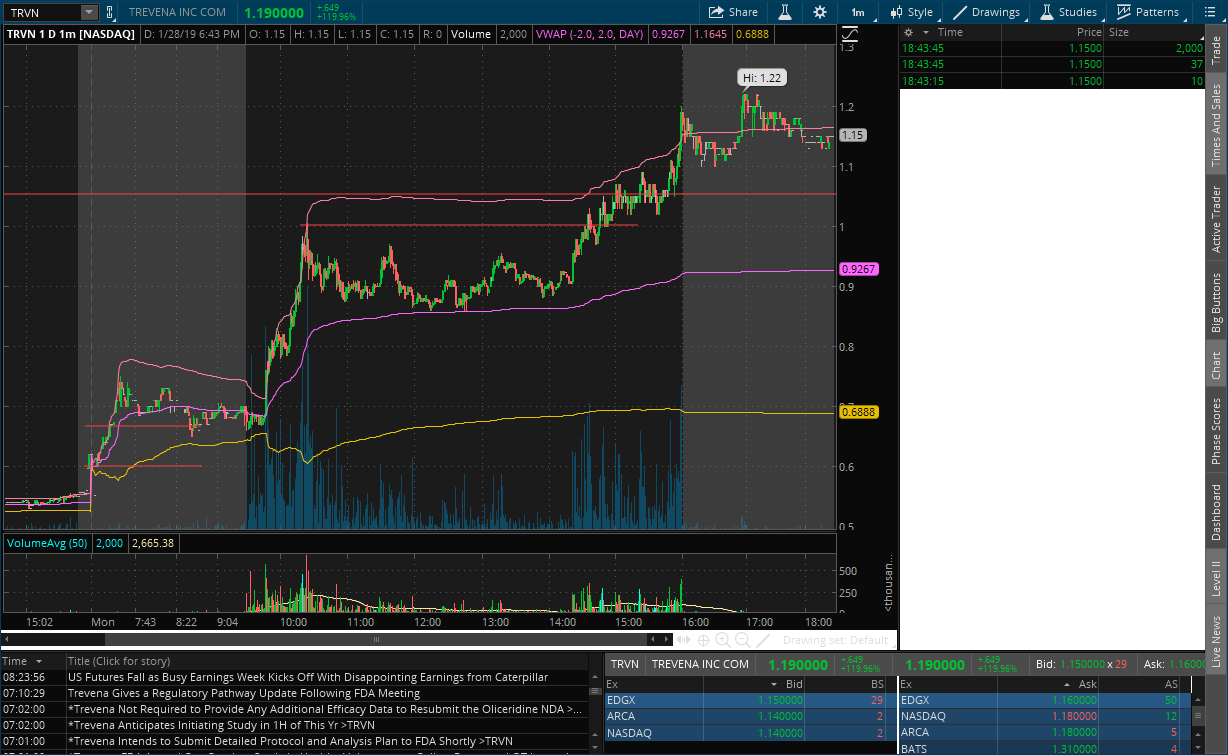Click the zoom out magnifier icon
The height and width of the screenshot is (755, 1228).
tap(743, 640)
